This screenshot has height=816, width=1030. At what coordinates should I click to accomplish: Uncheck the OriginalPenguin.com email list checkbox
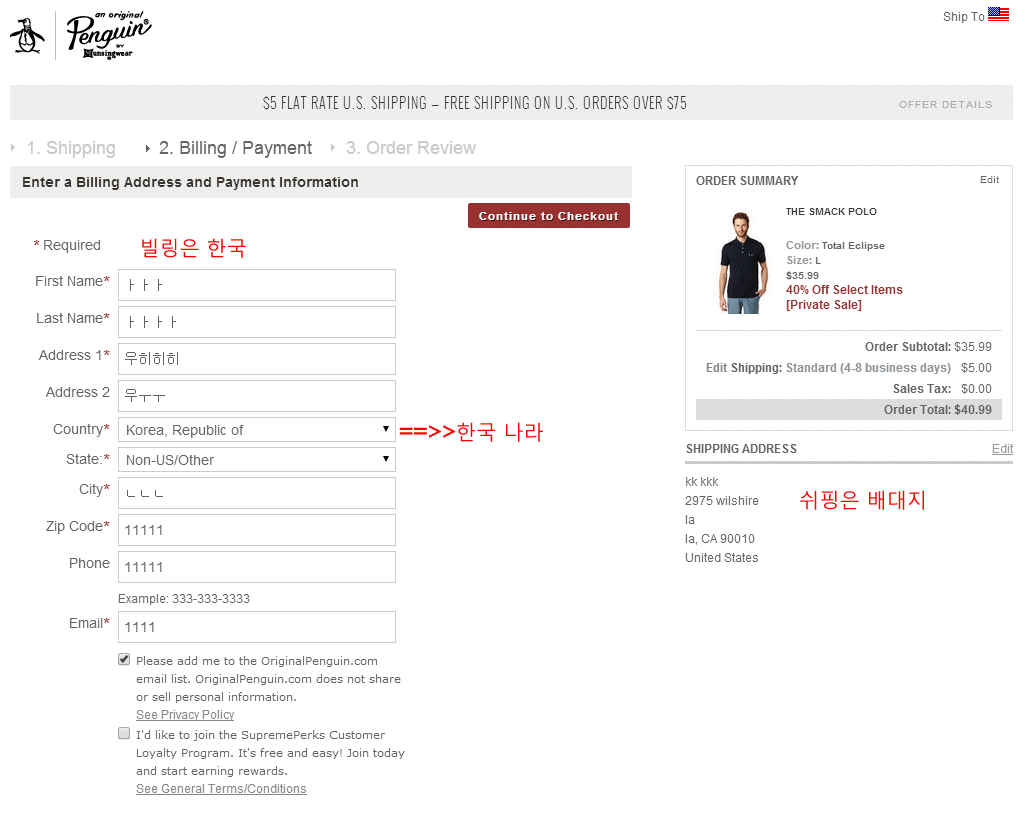(x=124, y=659)
